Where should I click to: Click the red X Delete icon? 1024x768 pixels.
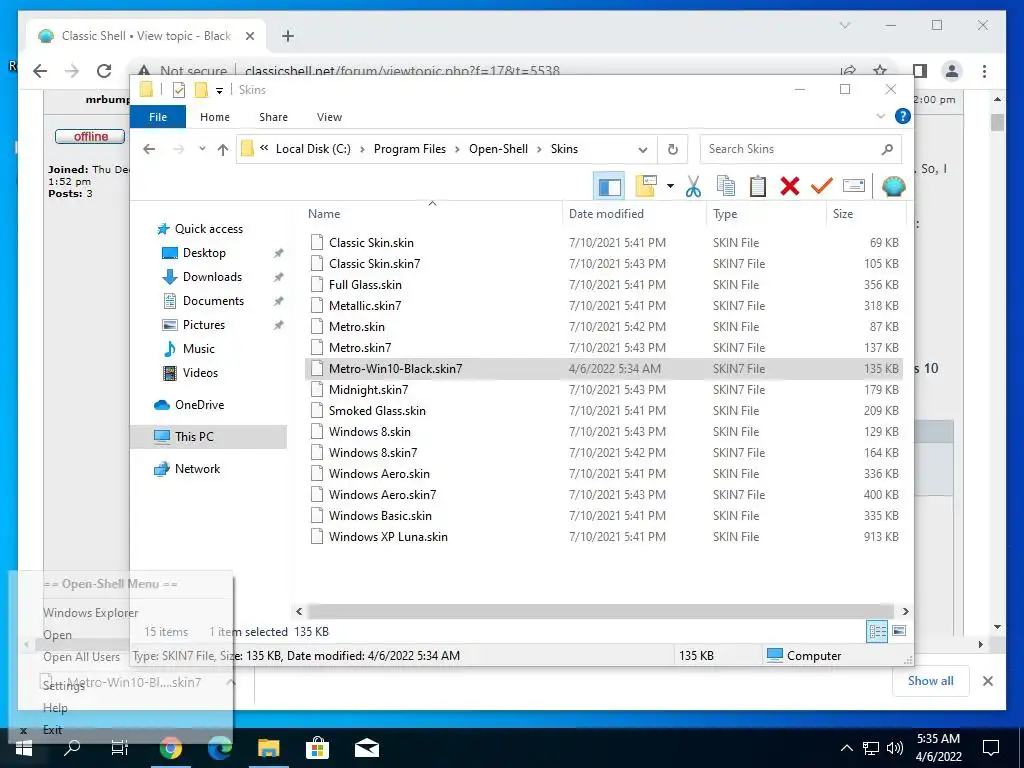[790, 186]
